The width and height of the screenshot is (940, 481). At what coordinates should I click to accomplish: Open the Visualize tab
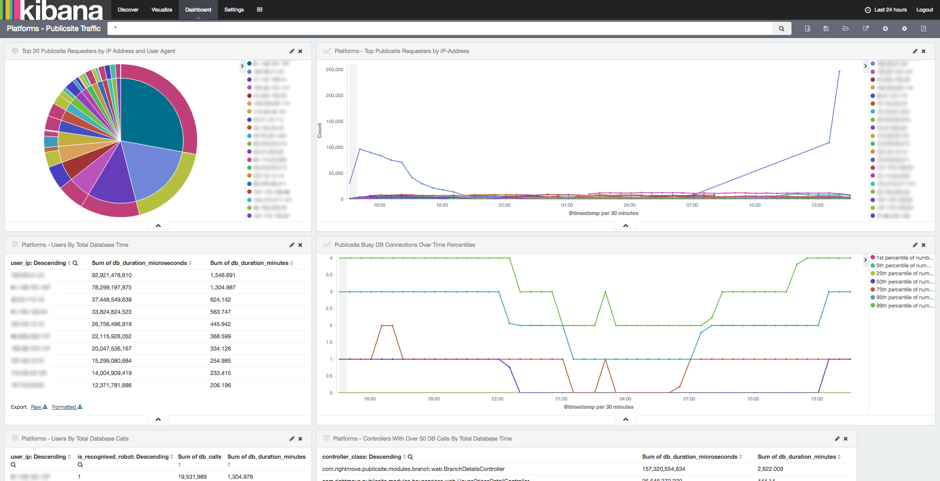click(x=162, y=10)
